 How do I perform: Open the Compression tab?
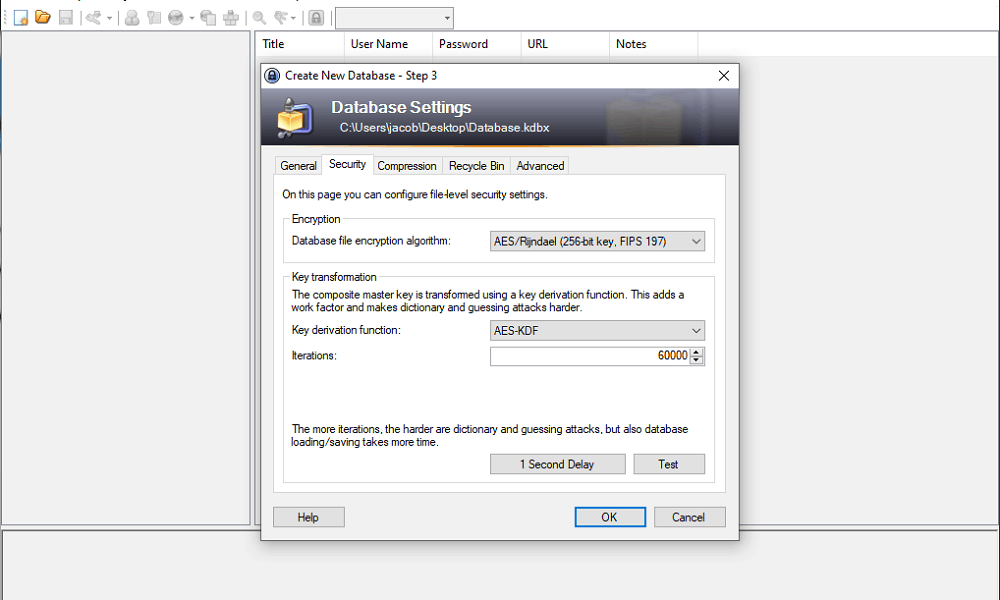tap(407, 166)
